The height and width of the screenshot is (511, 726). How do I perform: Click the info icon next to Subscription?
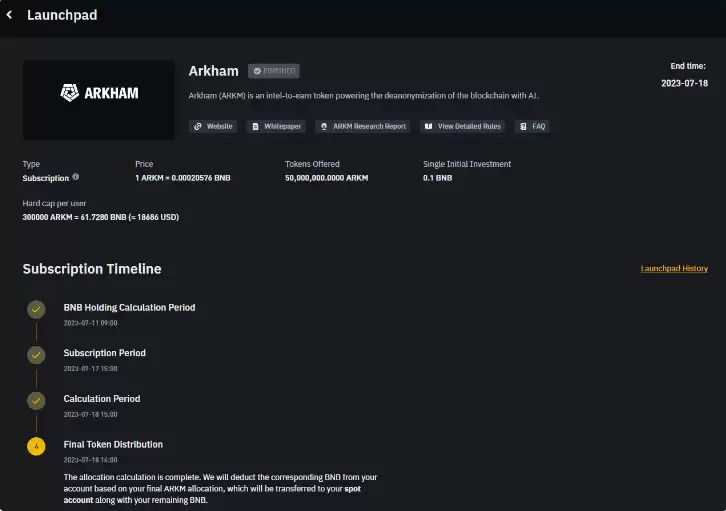click(76, 177)
